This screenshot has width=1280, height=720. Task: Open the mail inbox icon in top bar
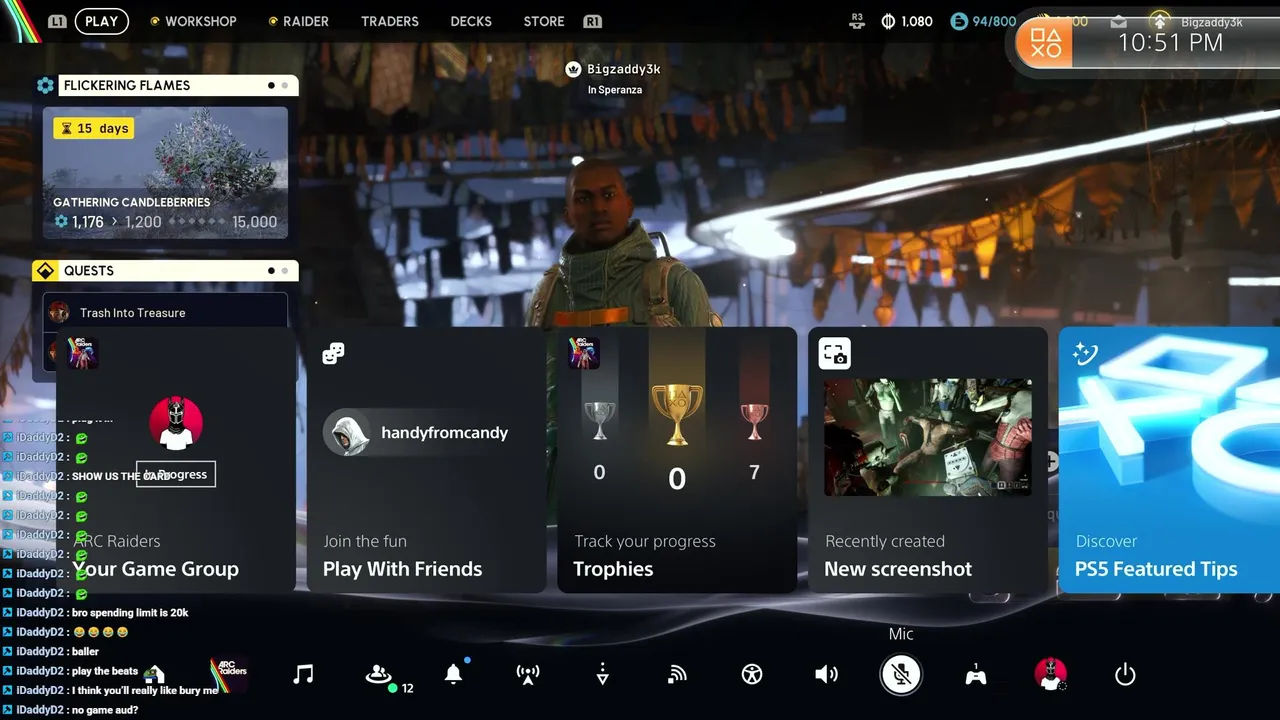1119,21
